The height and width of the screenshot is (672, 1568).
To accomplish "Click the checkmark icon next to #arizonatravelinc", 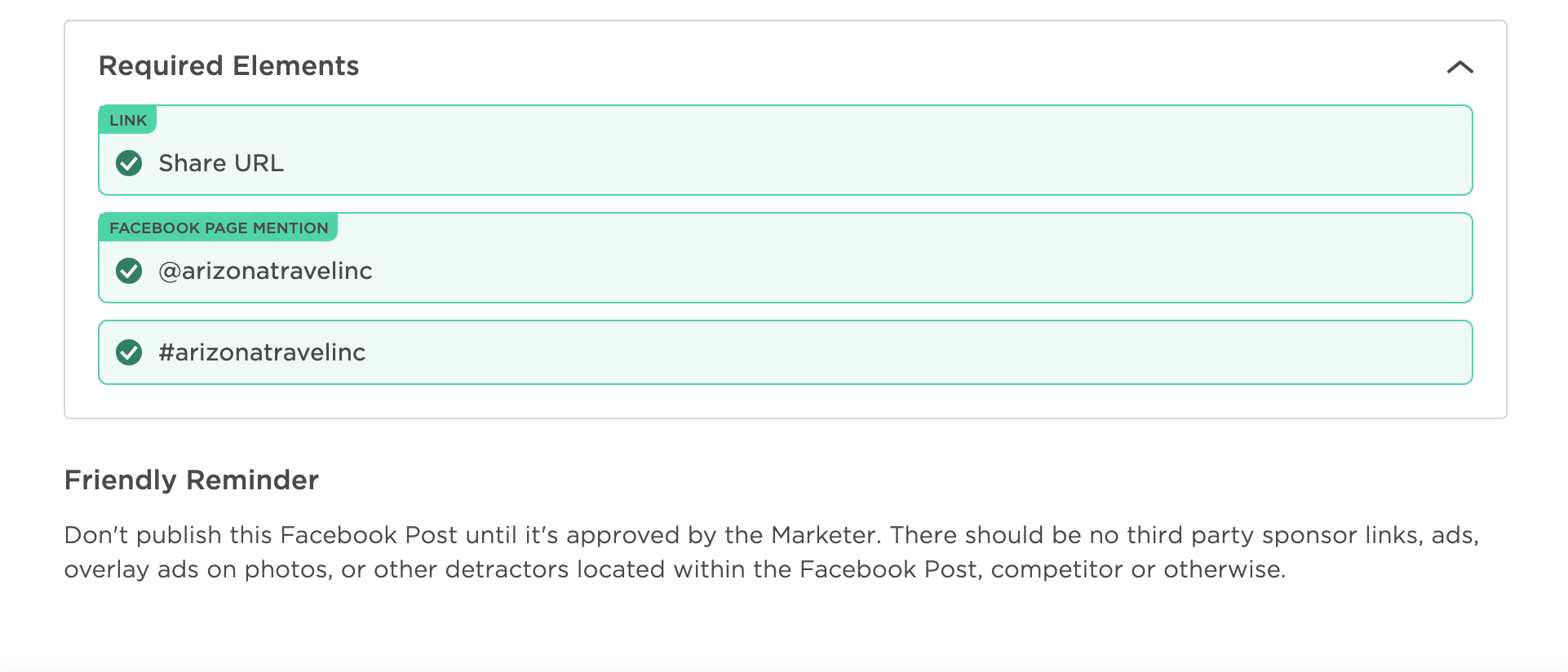I will click(x=129, y=352).
